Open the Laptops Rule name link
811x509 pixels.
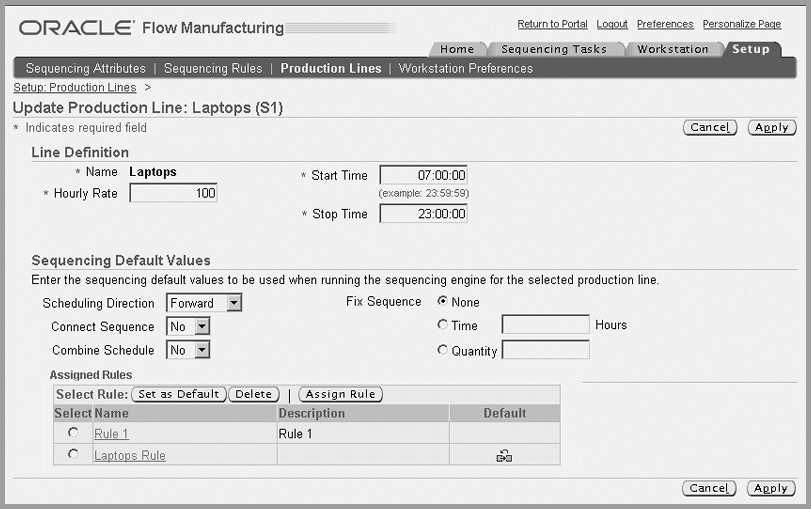(130, 455)
